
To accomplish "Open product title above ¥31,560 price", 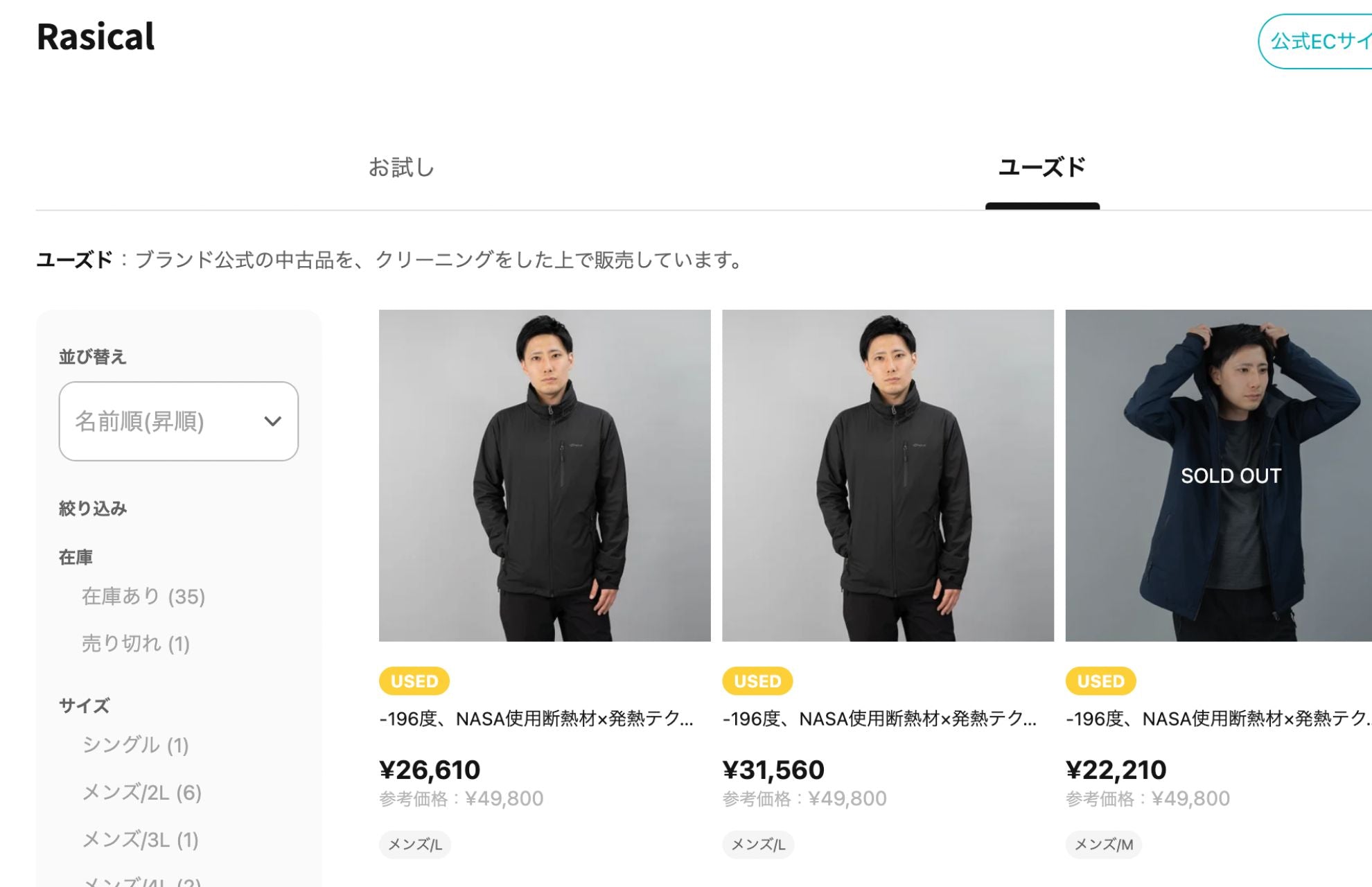I will 879,719.
